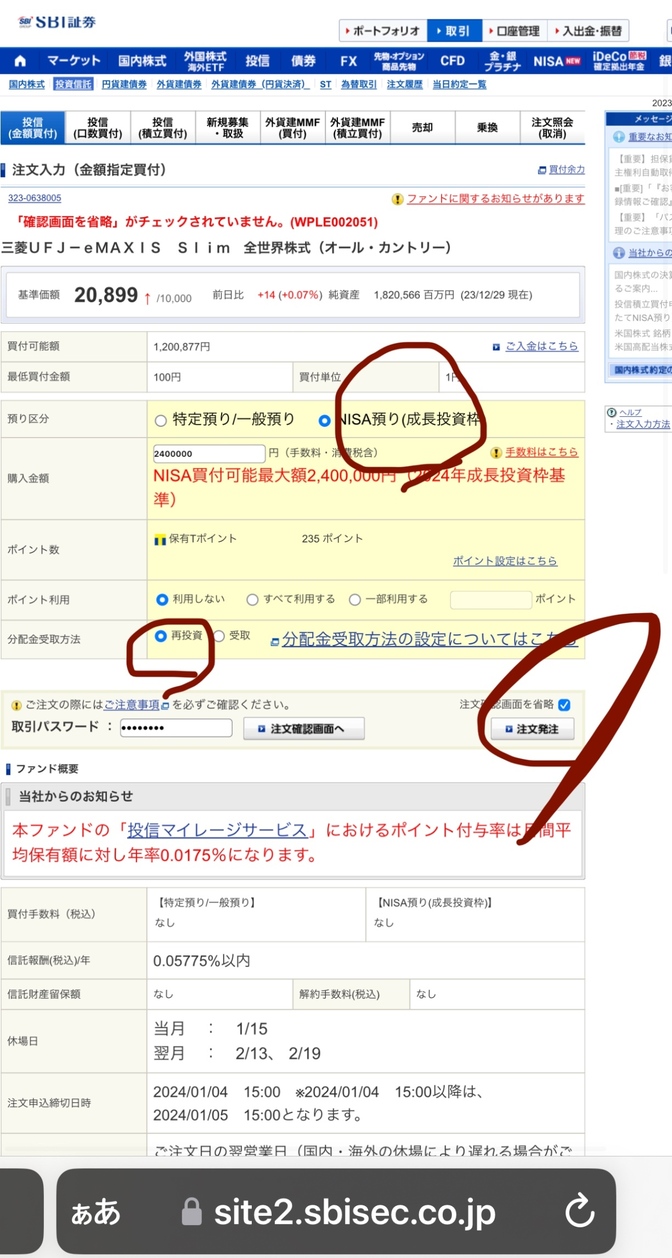Toggle 注文確認画面を省略 checkbox
Image resolution: width=672 pixels, height=1258 pixels.
click(565, 704)
